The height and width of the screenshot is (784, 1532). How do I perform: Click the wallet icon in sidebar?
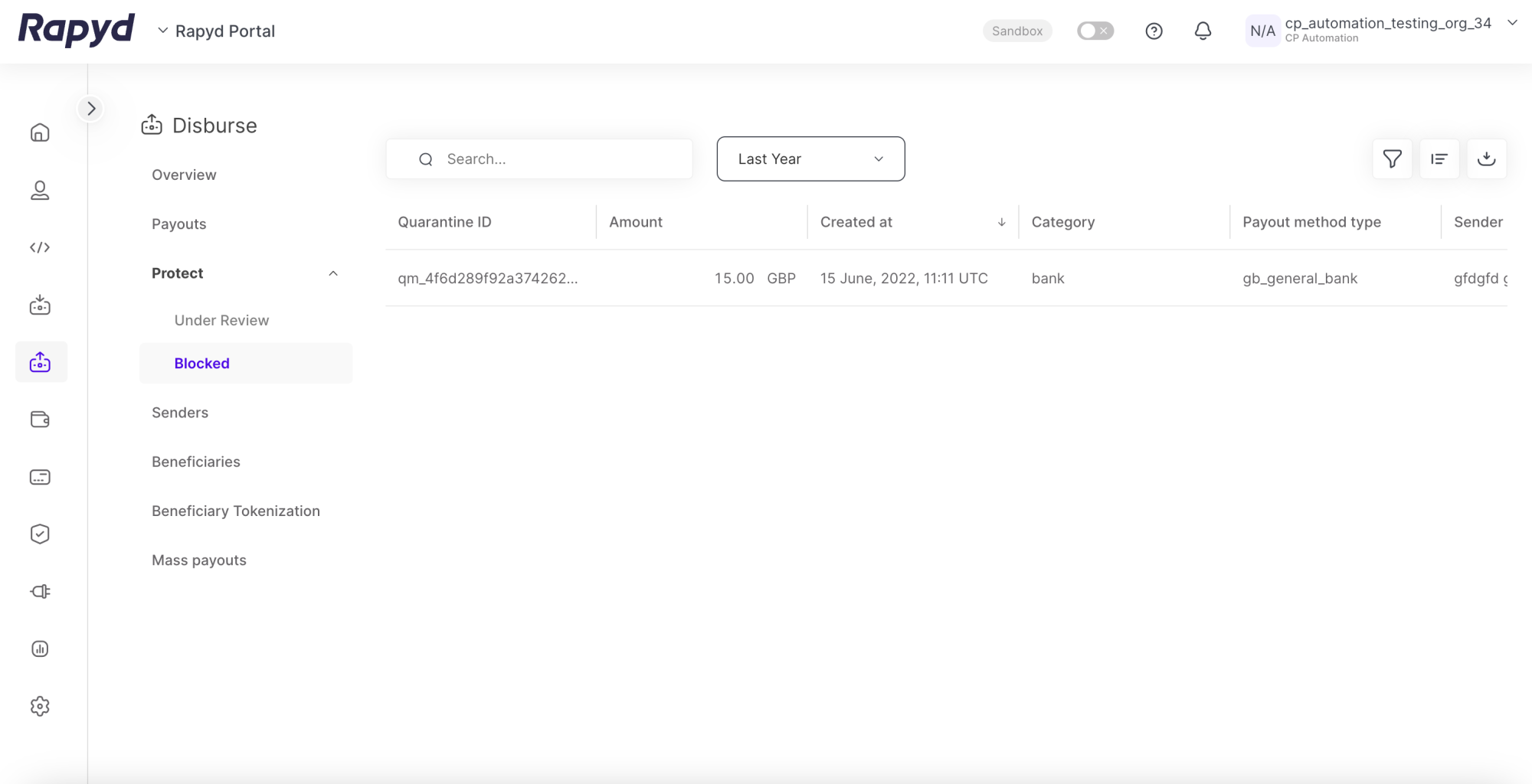40,420
